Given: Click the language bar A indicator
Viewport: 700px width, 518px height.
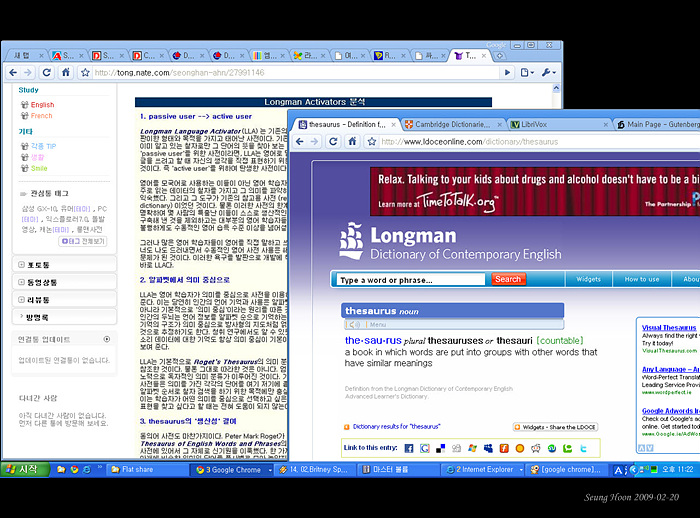Looking at the screenshot, I should 618,470.
